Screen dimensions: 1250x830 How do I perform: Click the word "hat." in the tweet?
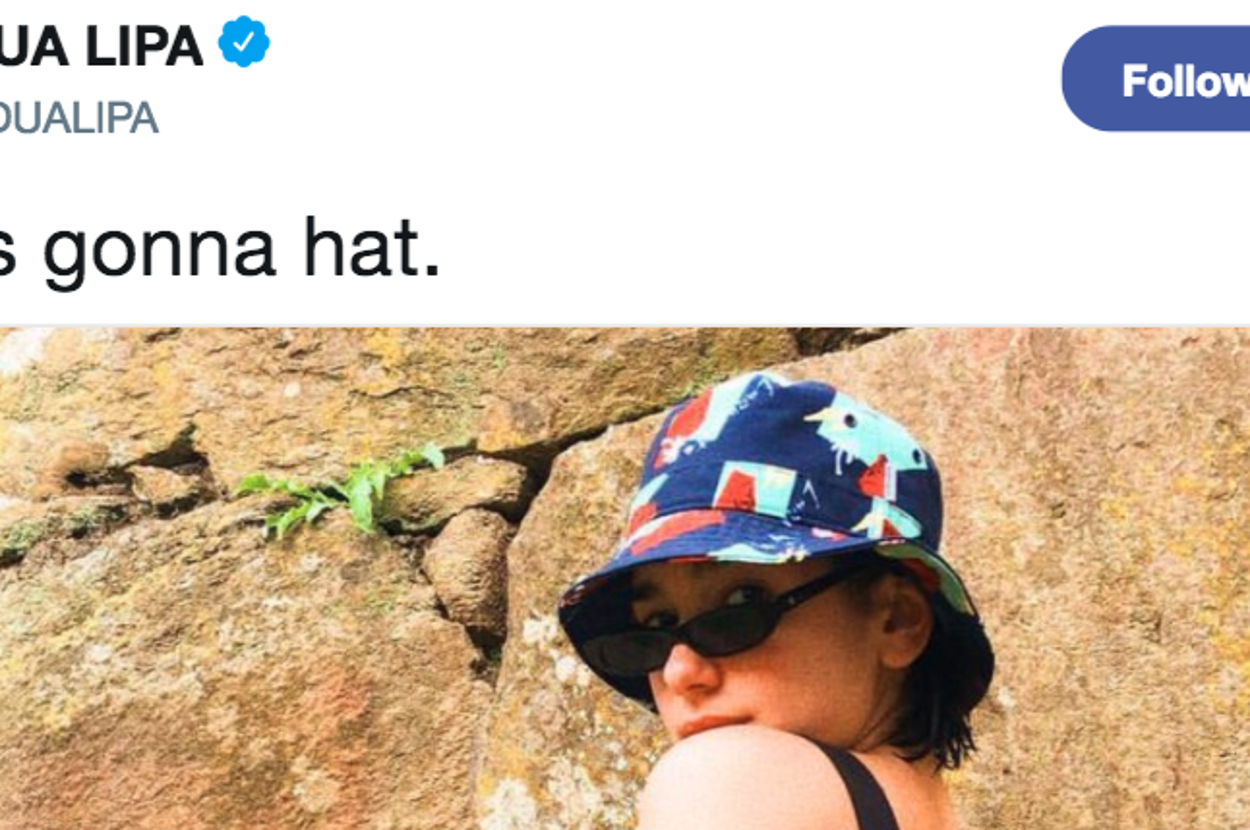click(x=371, y=249)
